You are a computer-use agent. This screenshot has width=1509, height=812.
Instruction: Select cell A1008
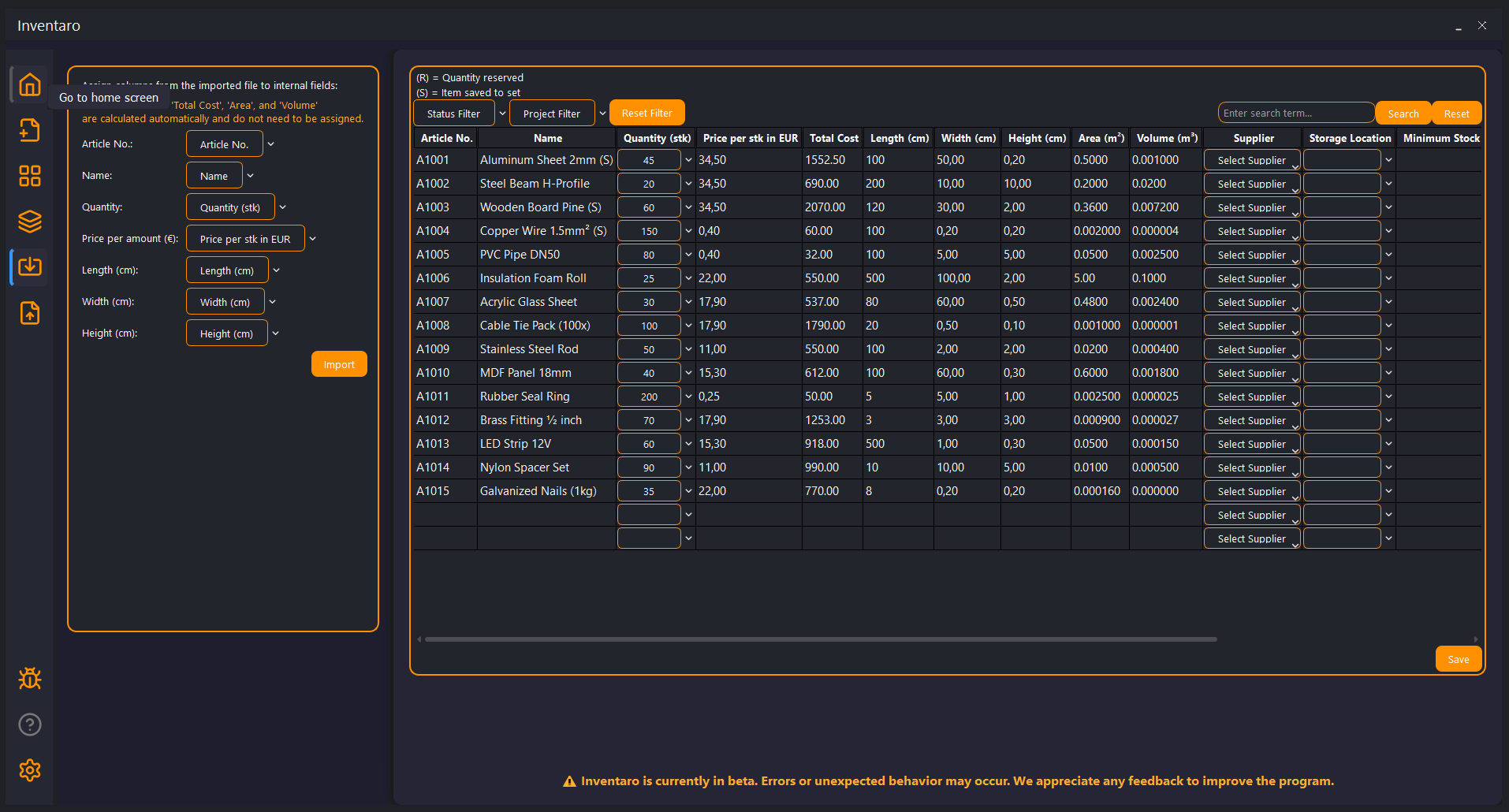pos(445,326)
